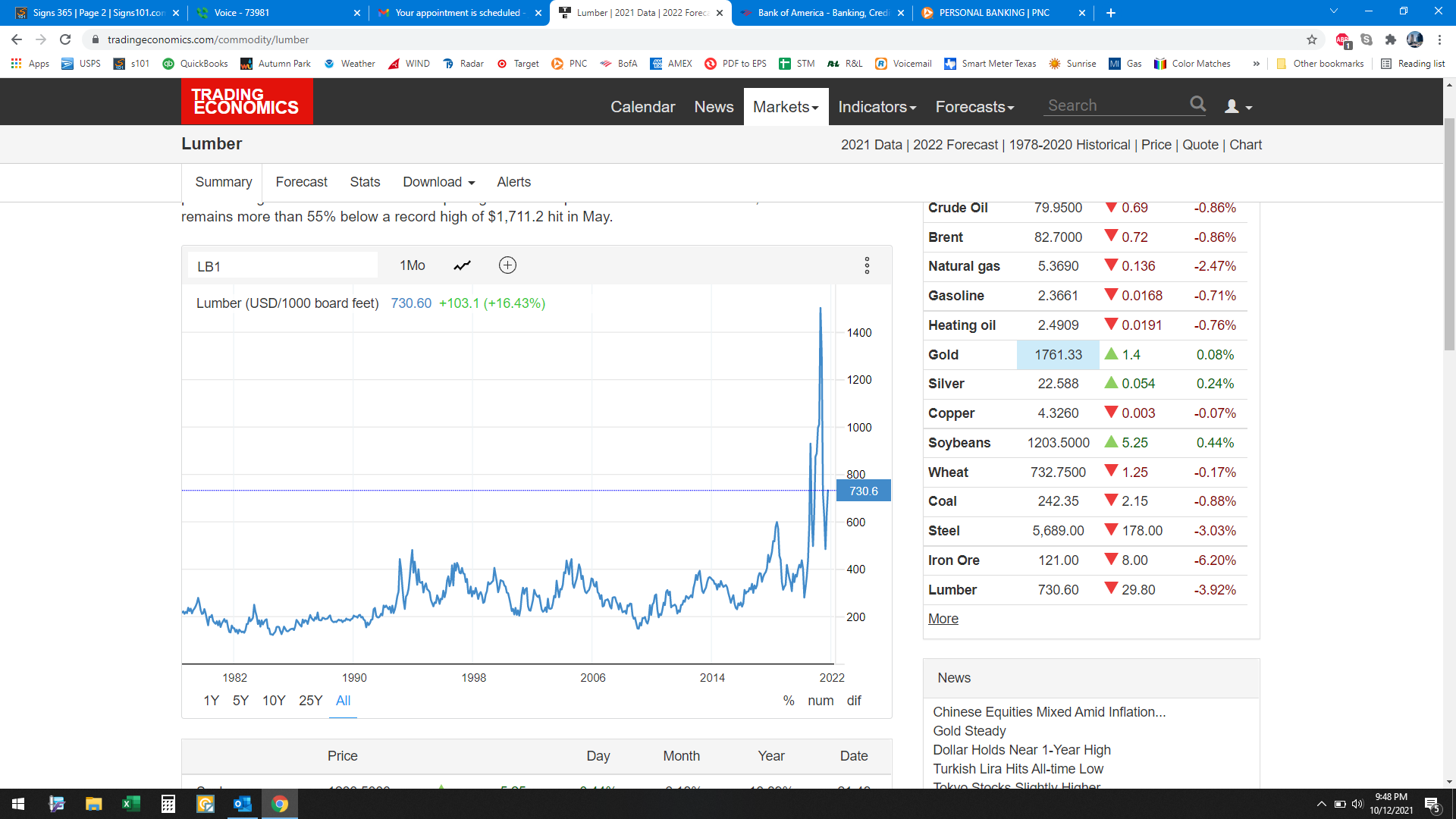Select the 10Y chart range
Screen dimensions: 1456x819
pyautogui.click(x=274, y=701)
